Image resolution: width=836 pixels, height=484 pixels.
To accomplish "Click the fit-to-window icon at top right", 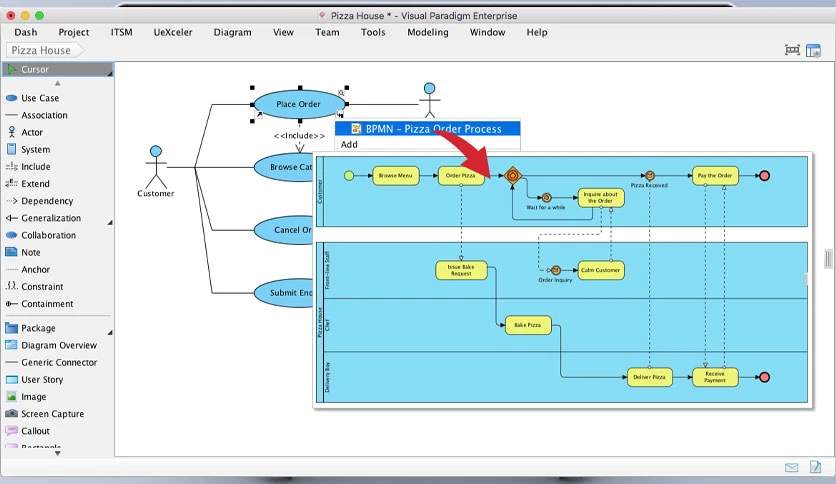I will pos(792,50).
